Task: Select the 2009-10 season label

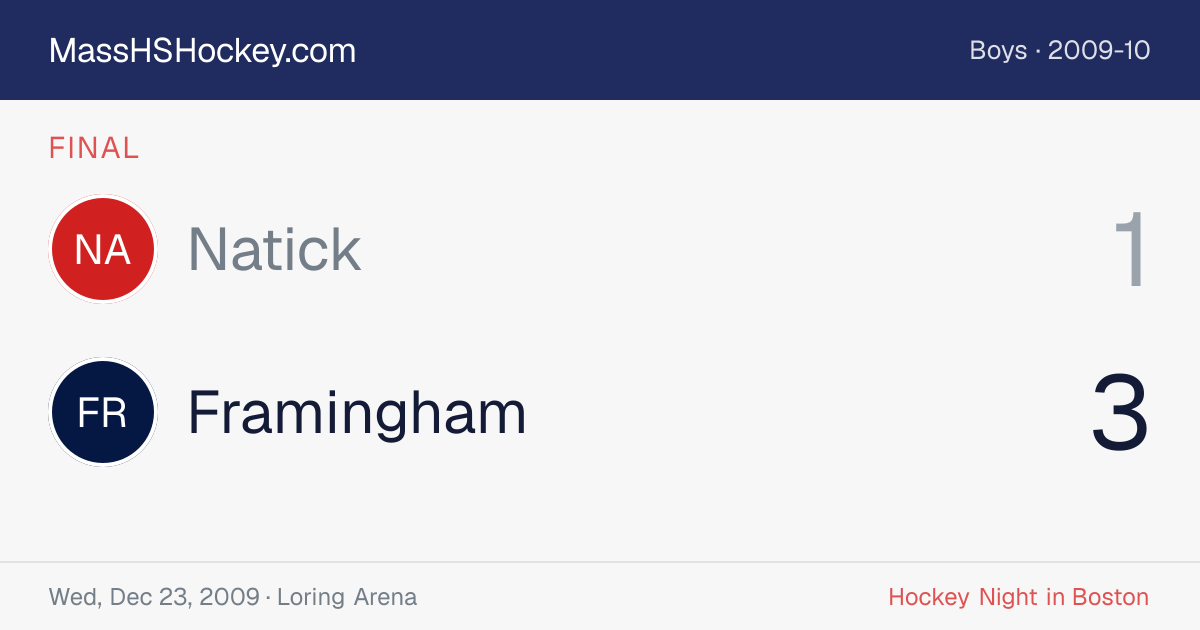Action: [x=1099, y=51]
